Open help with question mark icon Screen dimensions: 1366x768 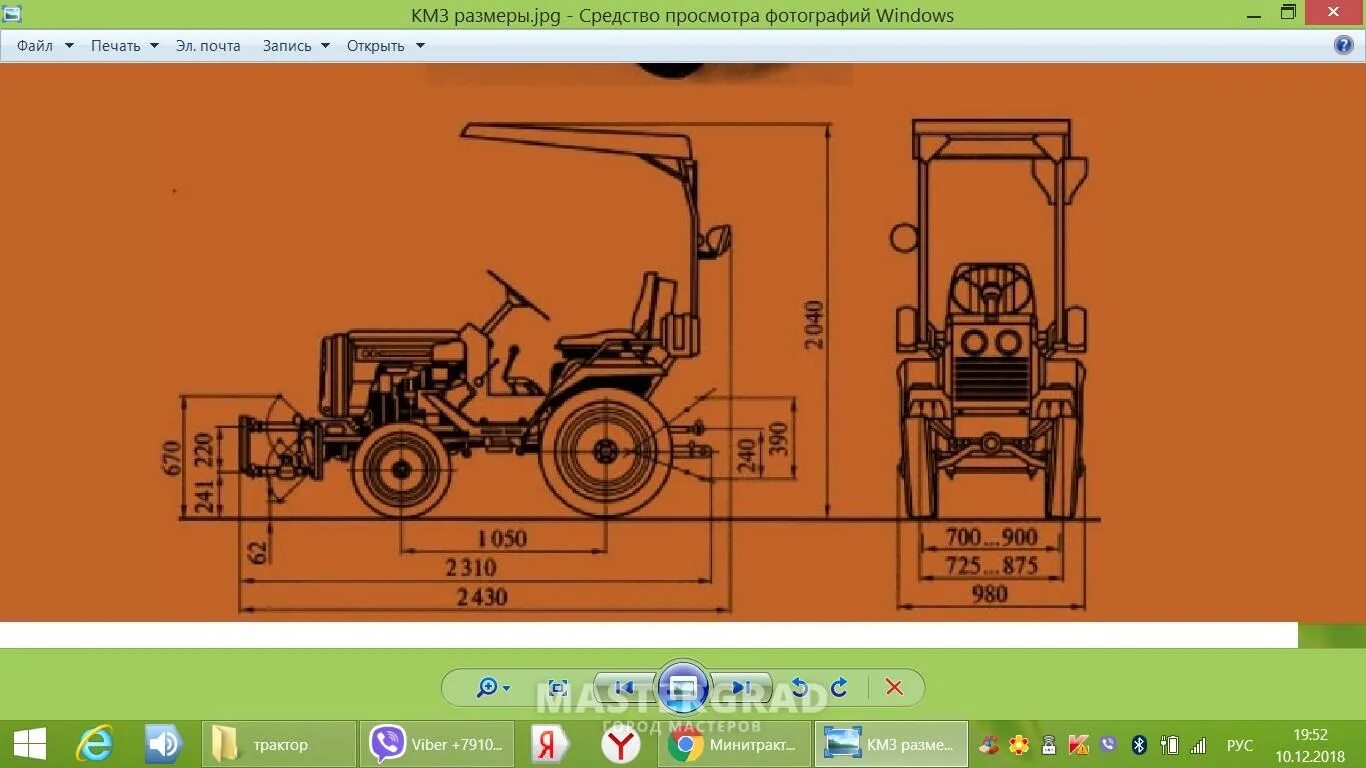coord(1344,45)
